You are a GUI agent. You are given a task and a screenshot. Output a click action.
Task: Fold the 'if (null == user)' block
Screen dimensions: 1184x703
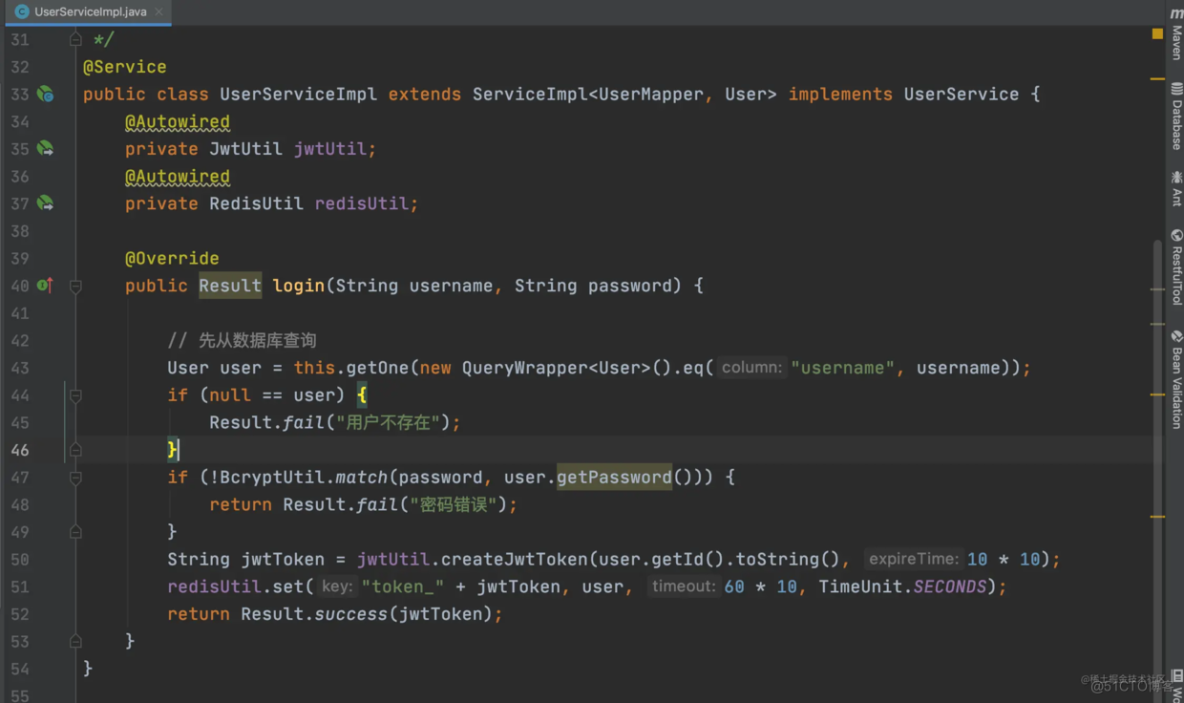pyautogui.click(x=75, y=396)
